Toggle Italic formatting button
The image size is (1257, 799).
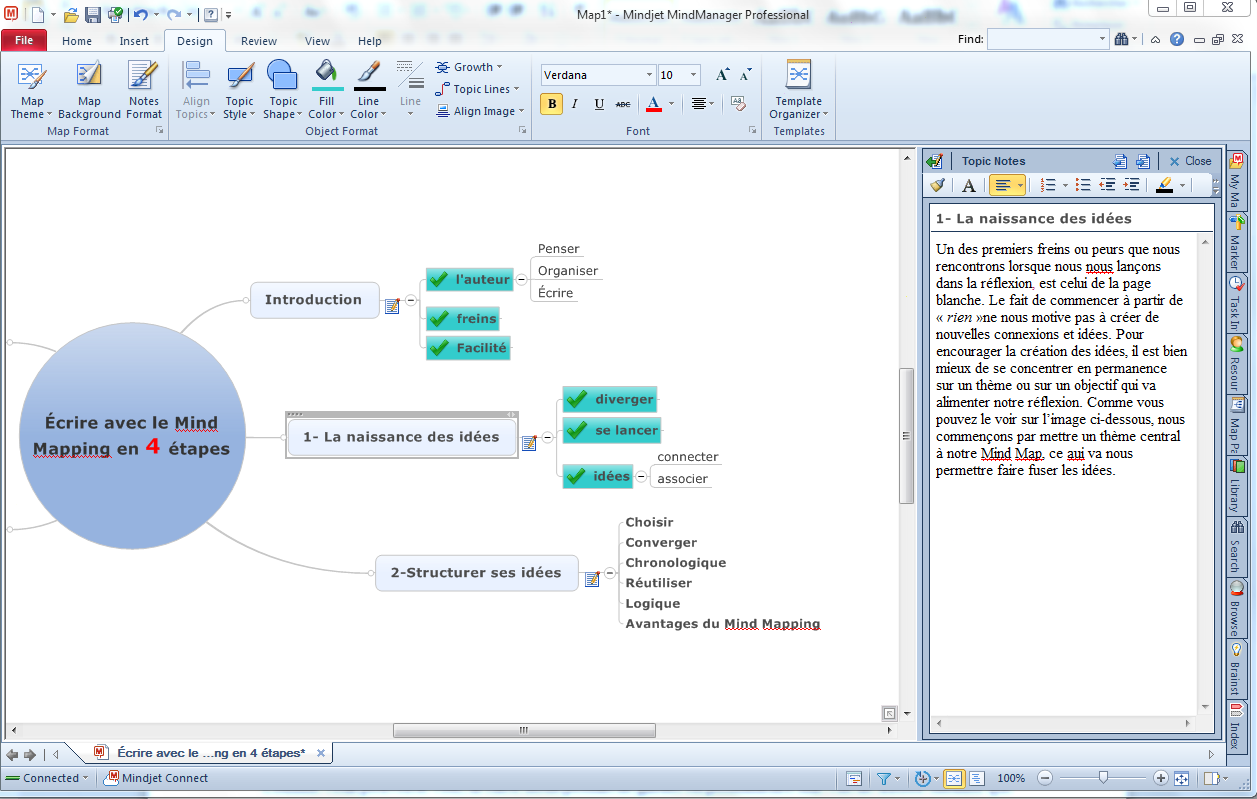[x=575, y=104]
